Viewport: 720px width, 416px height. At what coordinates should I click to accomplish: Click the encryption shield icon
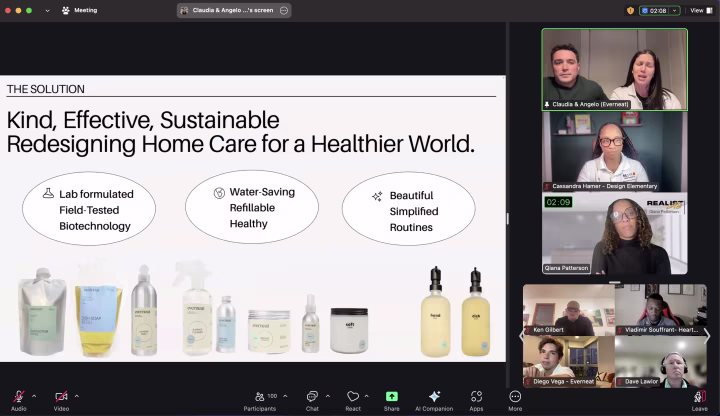pos(630,11)
